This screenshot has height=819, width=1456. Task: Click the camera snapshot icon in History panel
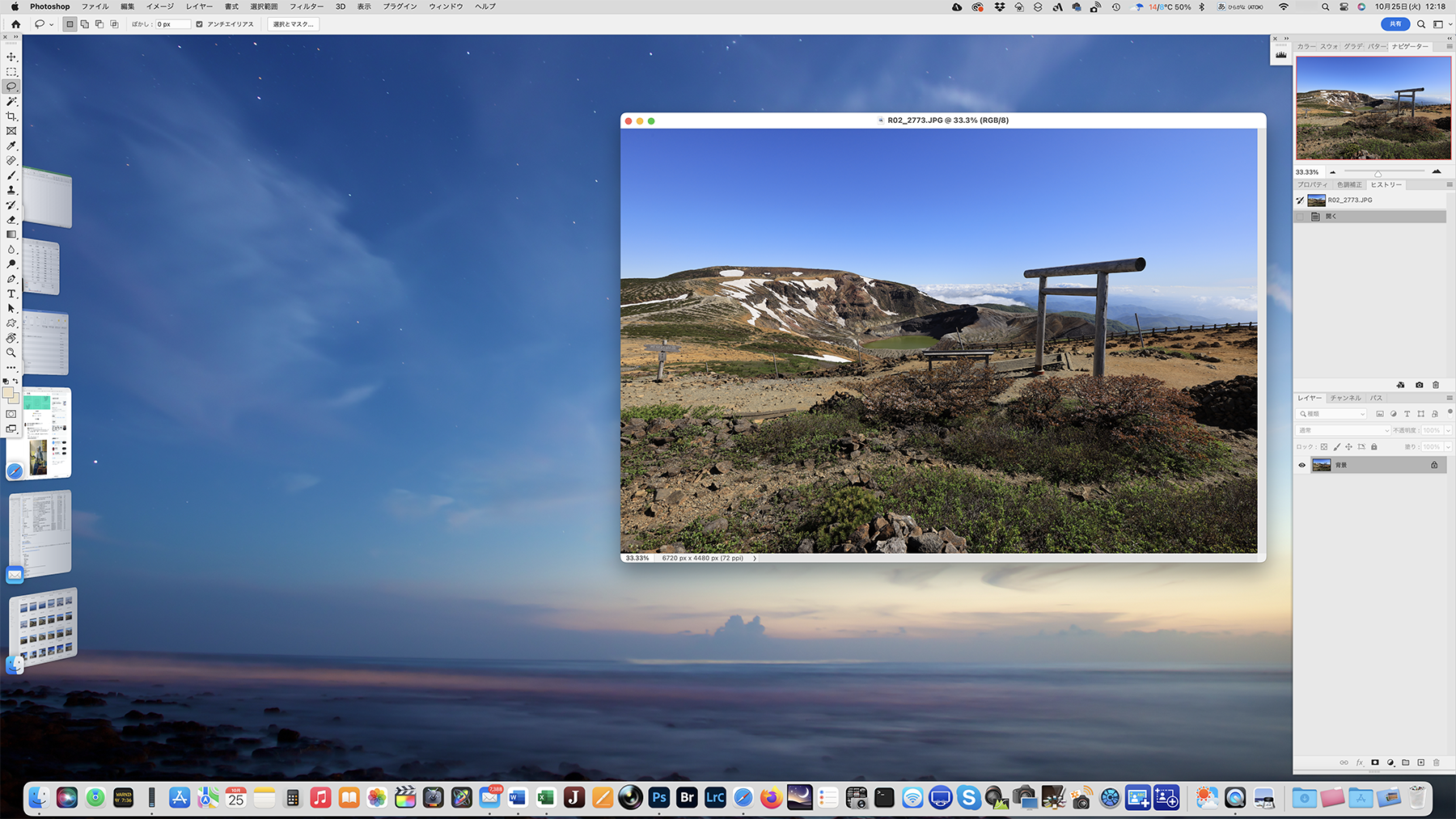[1419, 385]
